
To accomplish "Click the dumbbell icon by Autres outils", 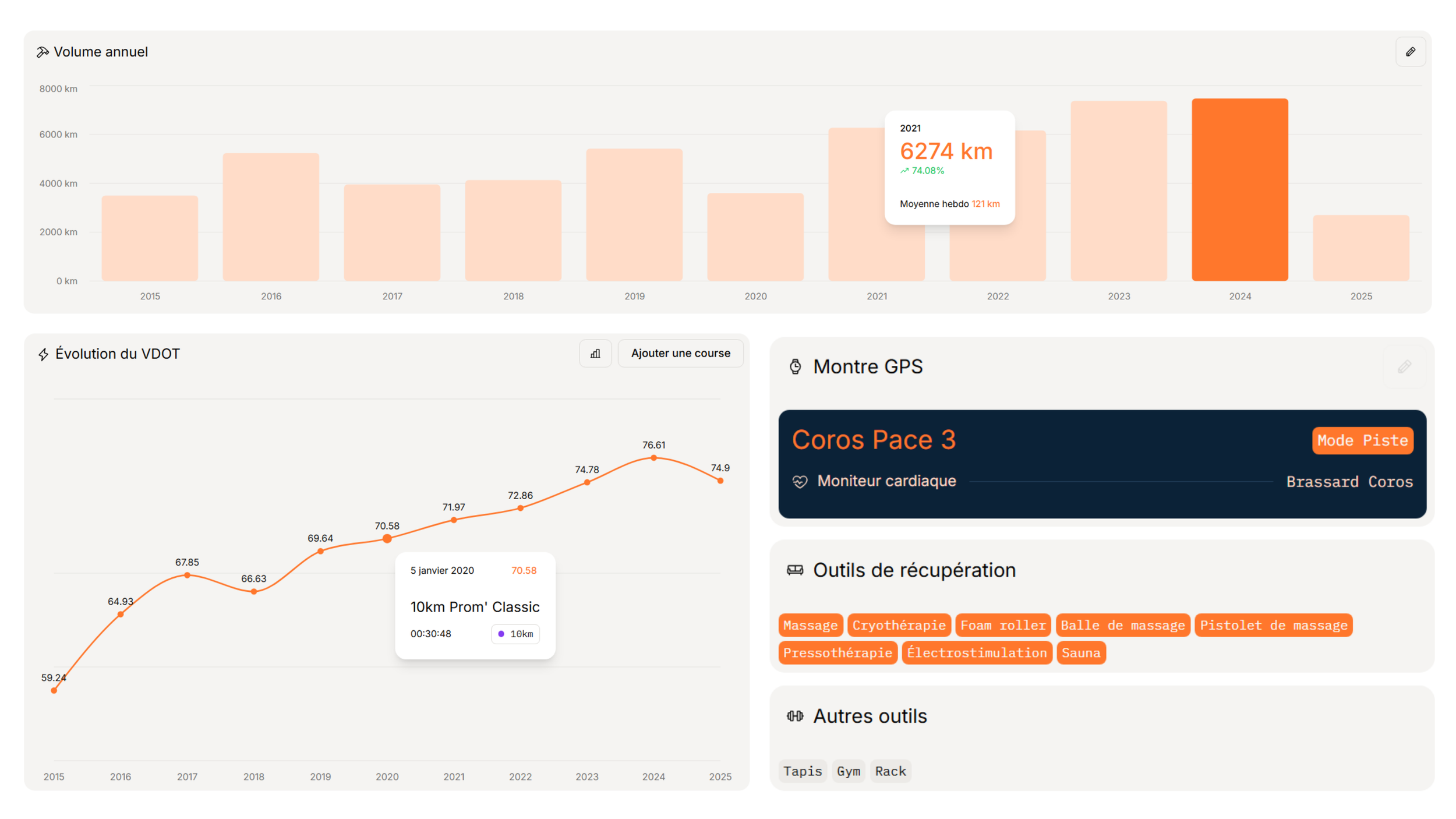I will point(795,716).
